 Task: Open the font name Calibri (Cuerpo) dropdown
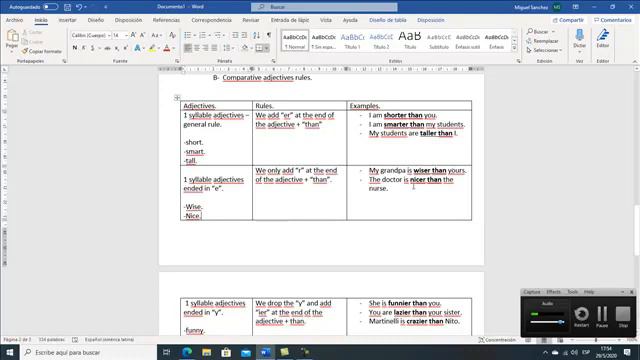tap(109, 36)
